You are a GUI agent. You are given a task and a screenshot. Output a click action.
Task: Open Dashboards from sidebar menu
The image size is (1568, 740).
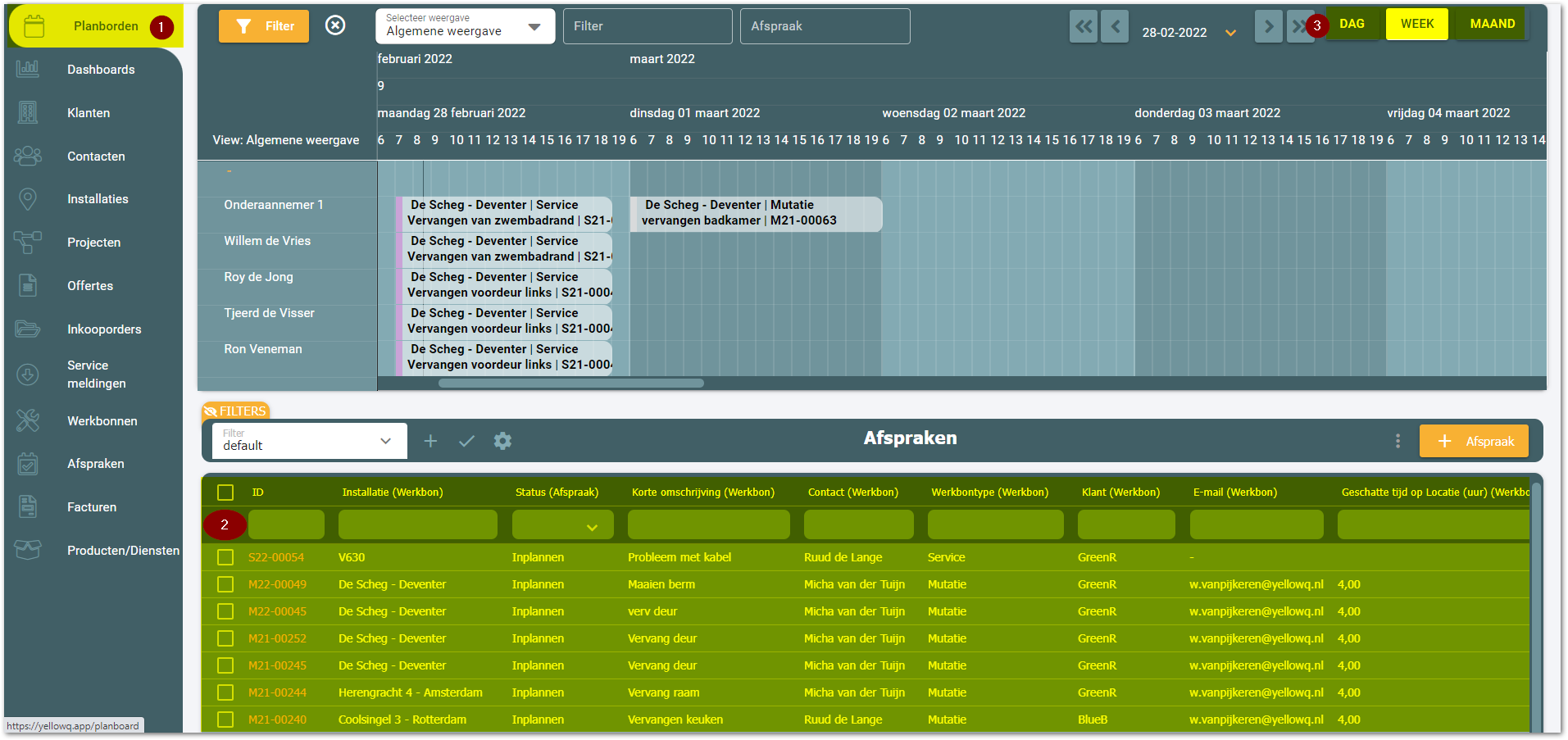[101, 70]
